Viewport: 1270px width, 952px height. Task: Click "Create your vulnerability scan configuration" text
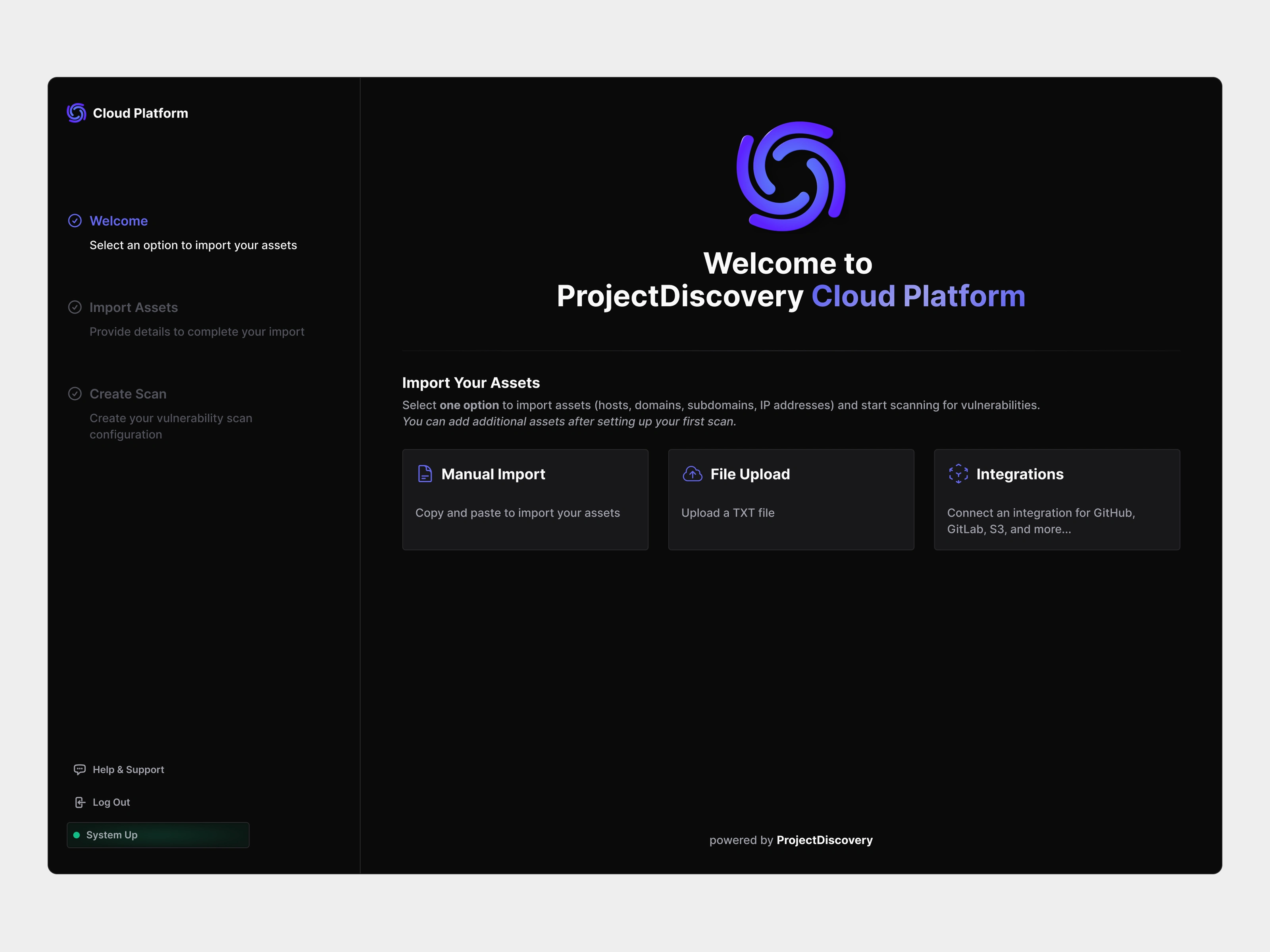tap(171, 426)
